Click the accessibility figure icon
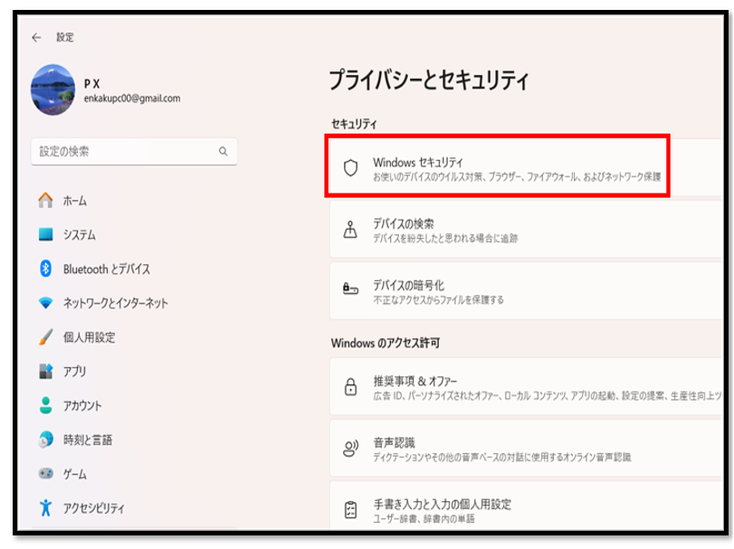Screen dimensions: 734x549 [45, 507]
